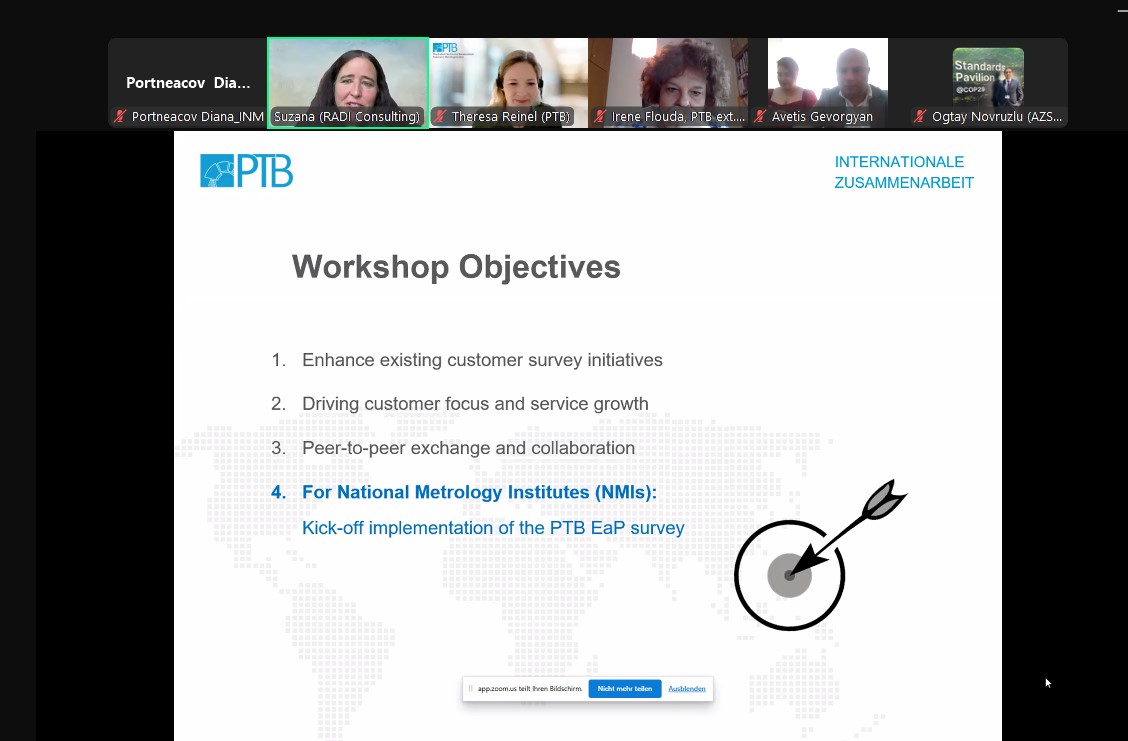Click the PTB logo on the slide
This screenshot has width=1128, height=741.
246,171
